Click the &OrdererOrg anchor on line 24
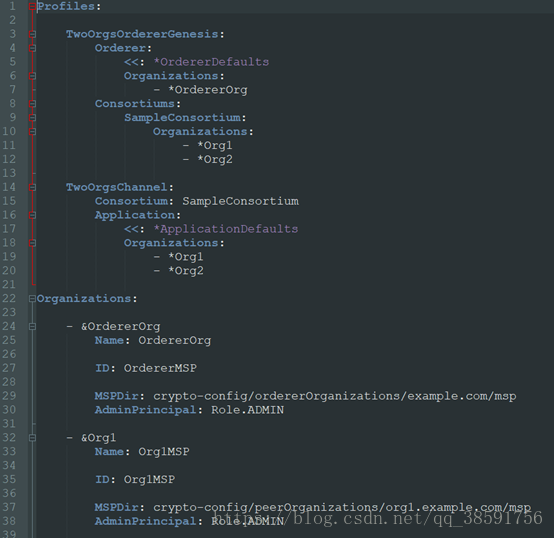 click(120, 327)
